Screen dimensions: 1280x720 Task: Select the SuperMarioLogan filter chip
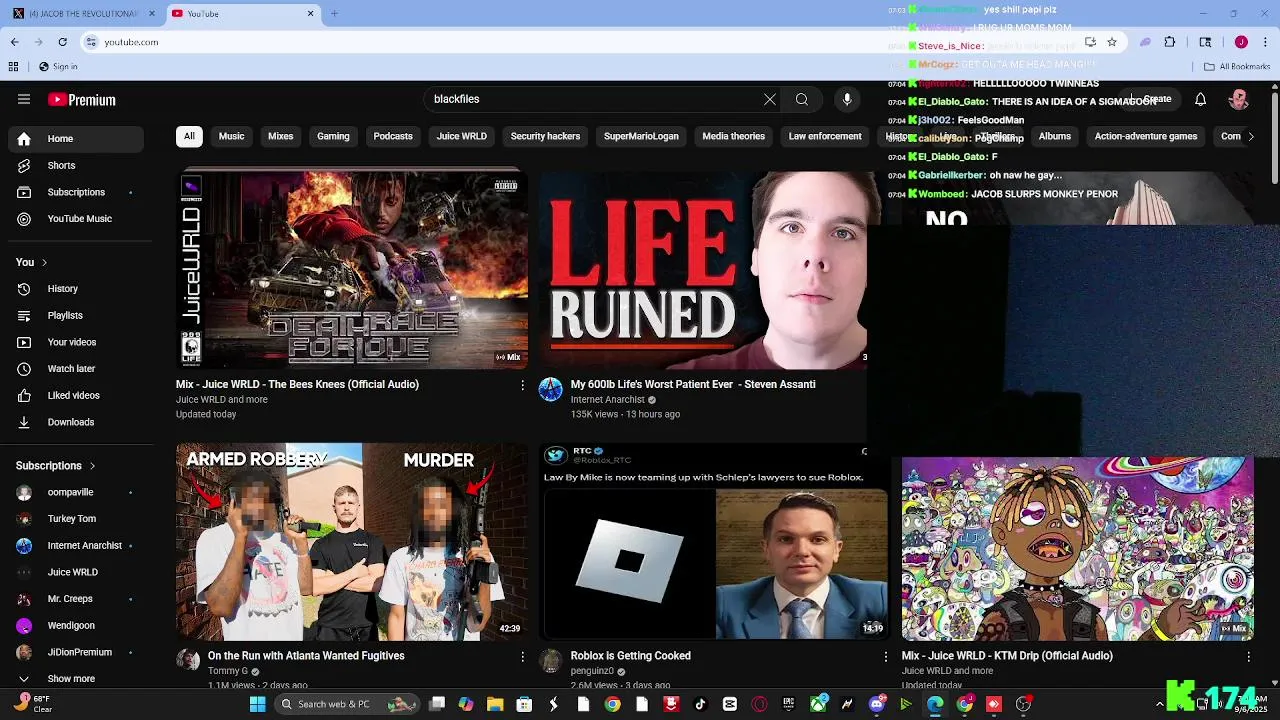click(641, 136)
